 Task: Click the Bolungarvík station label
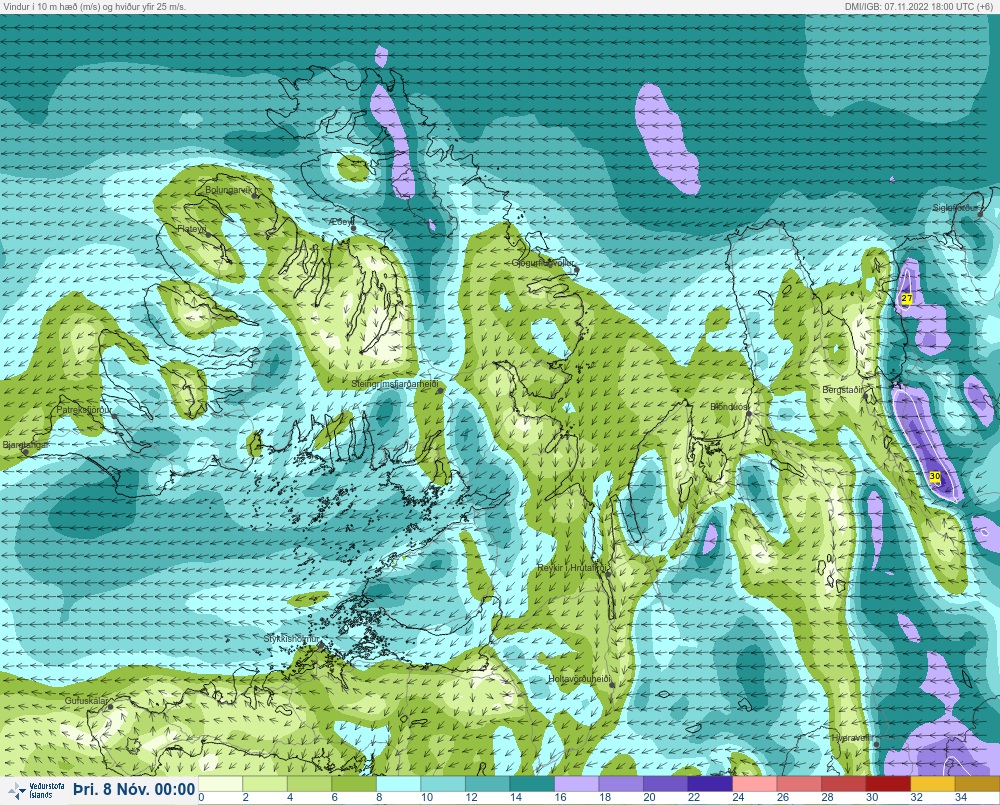(x=231, y=190)
